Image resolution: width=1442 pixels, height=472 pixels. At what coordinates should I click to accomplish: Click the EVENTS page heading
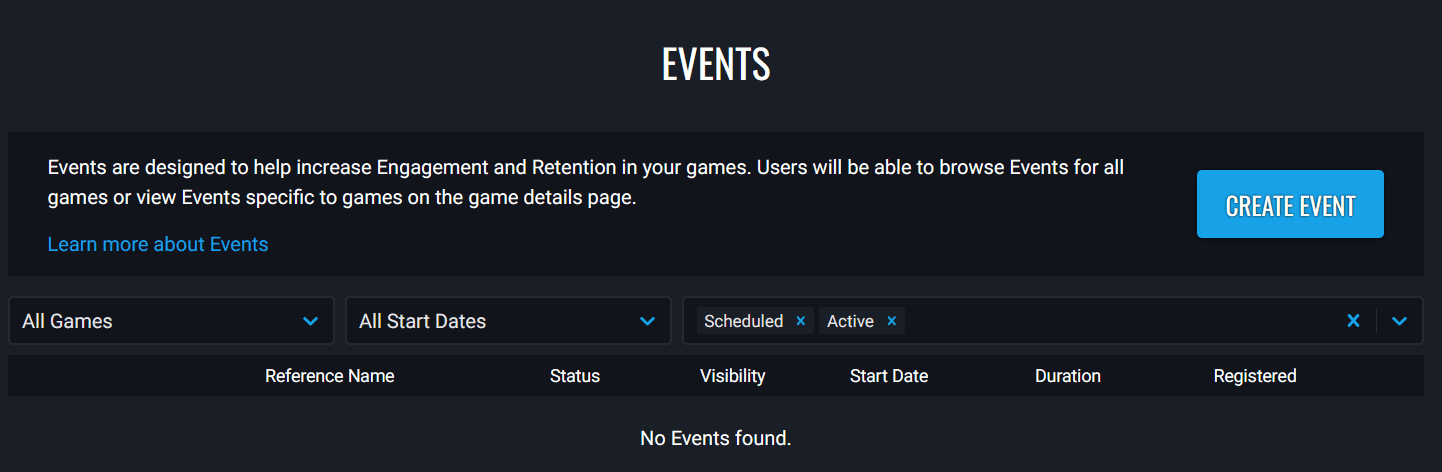click(716, 65)
